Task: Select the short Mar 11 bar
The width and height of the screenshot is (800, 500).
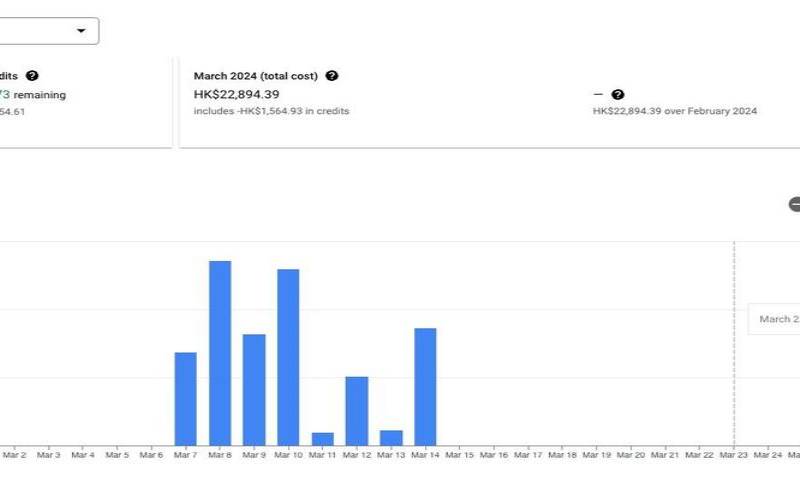Action: (x=322, y=439)
